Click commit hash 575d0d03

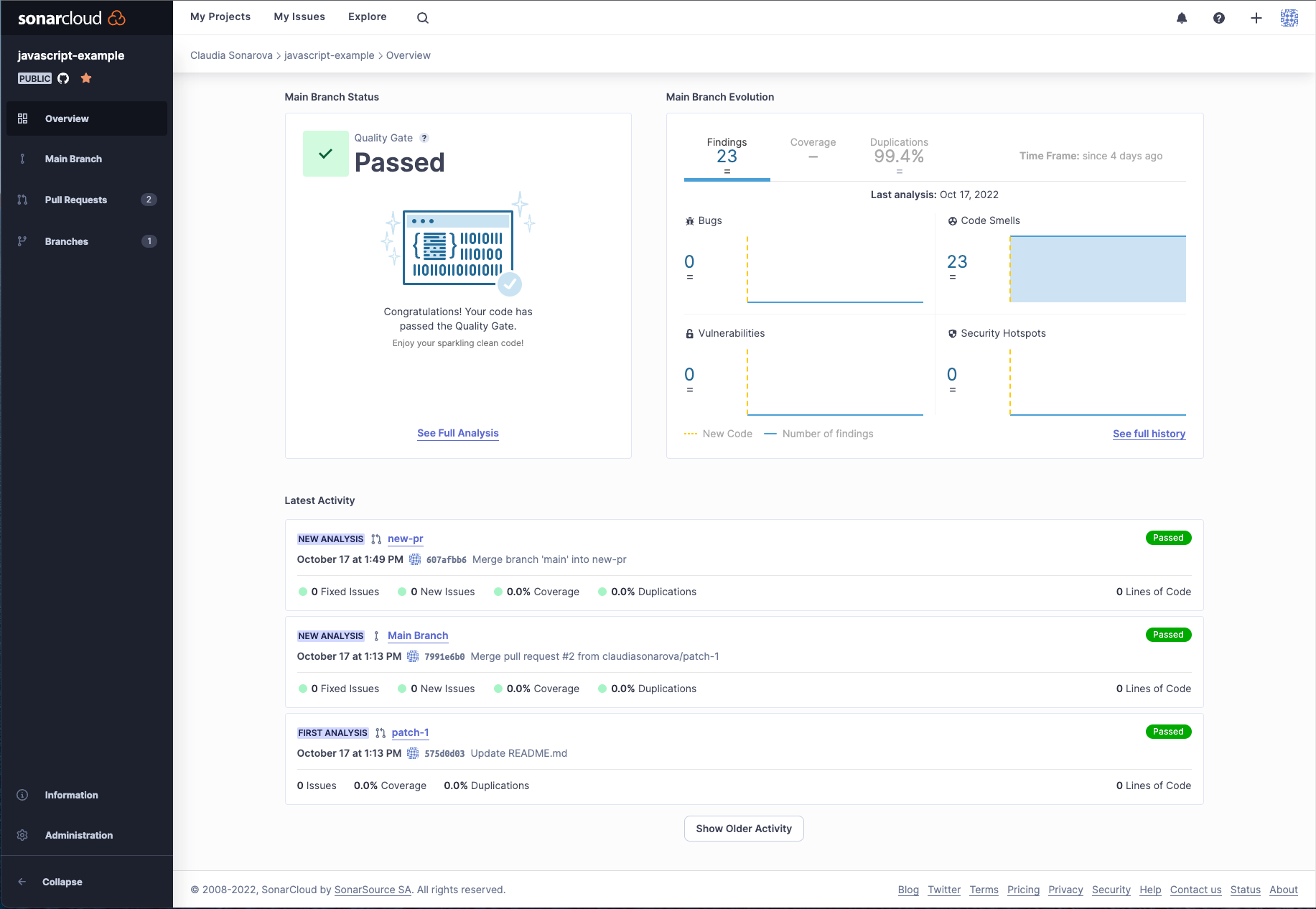tap(444, 753)
